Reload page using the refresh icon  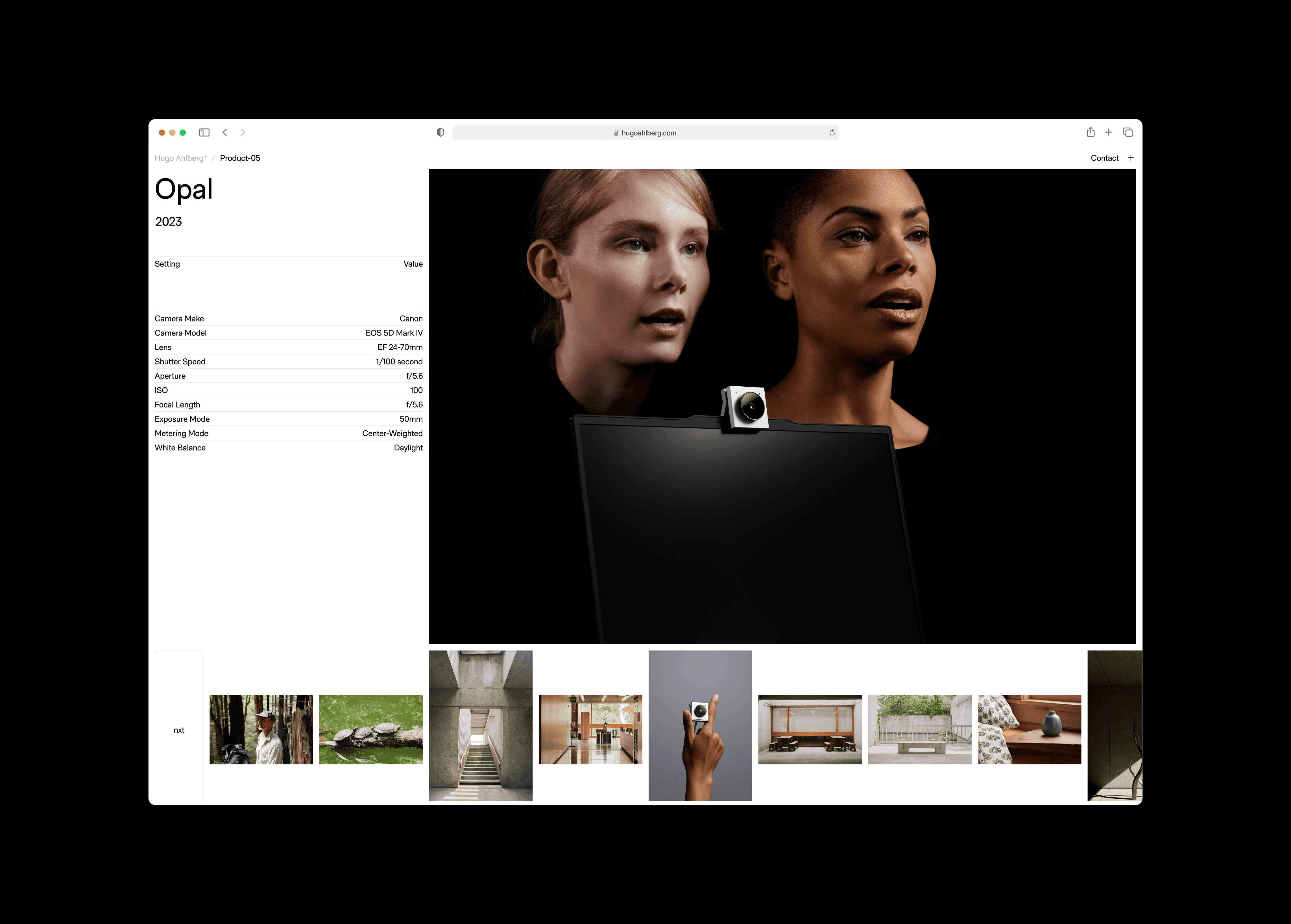[832, 133]
